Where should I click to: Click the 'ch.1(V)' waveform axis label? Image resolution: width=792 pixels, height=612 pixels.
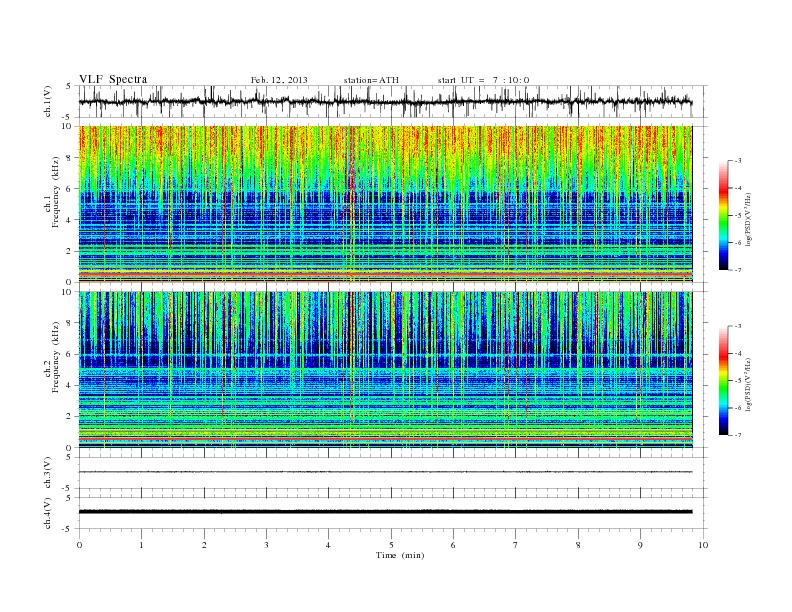(x=48, y=101)
